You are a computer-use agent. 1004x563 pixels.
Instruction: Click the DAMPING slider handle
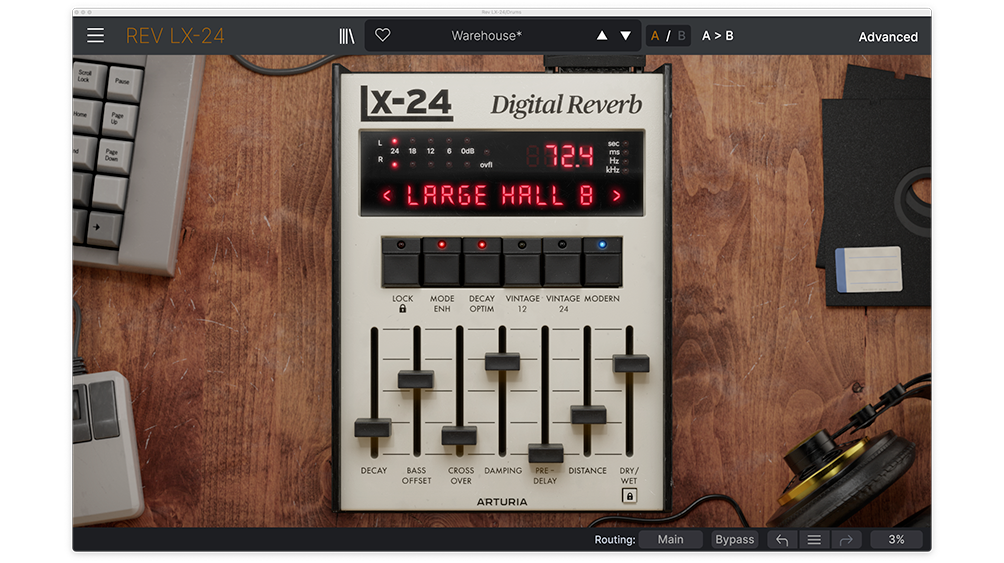[502, 361]
